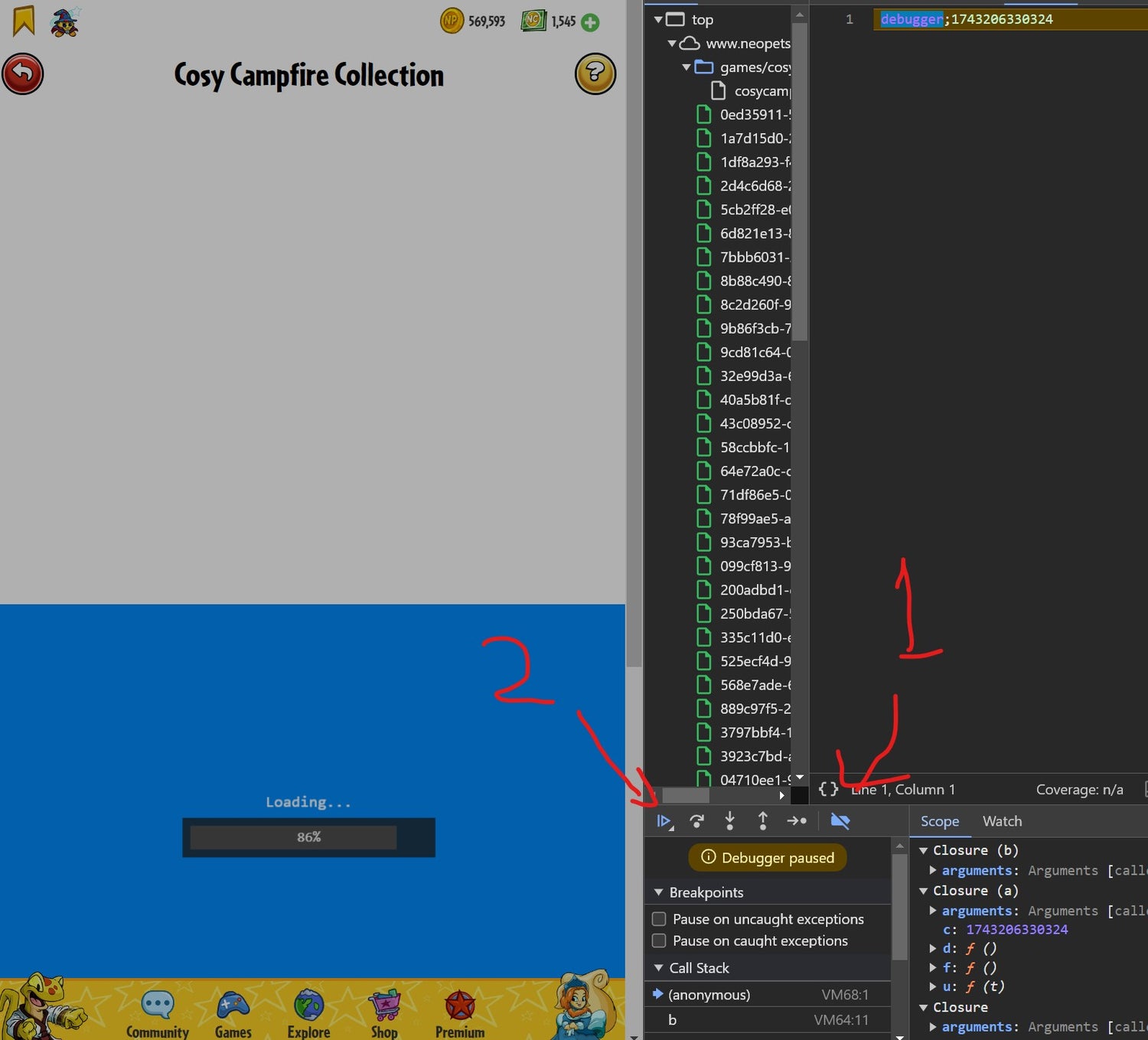
Task: Click the green NC cash icon
Action: point(533,21)
